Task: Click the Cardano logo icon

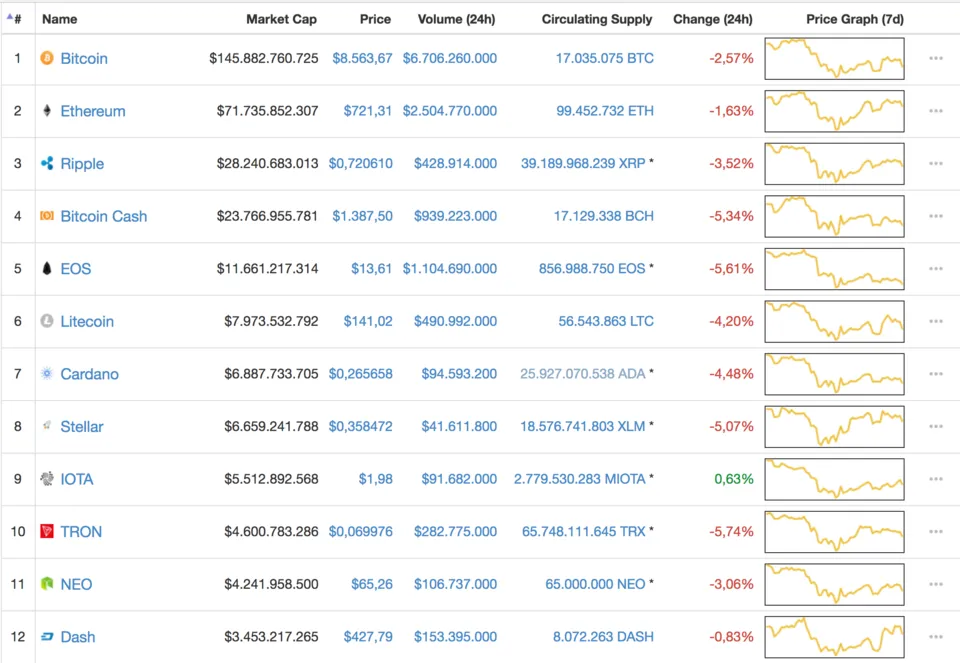Action: (x=47, y=373)
